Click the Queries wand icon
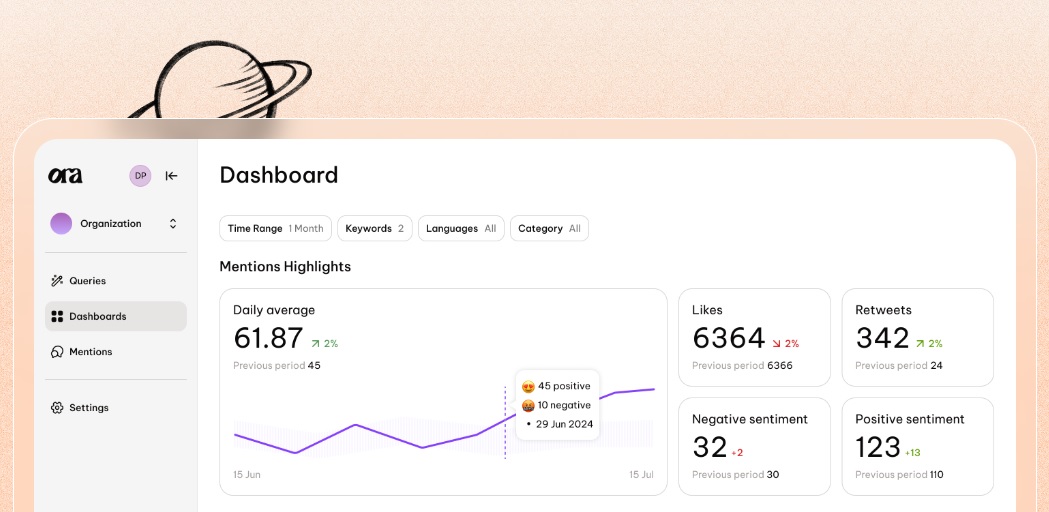1049x512 pixels. click(57, 280)
